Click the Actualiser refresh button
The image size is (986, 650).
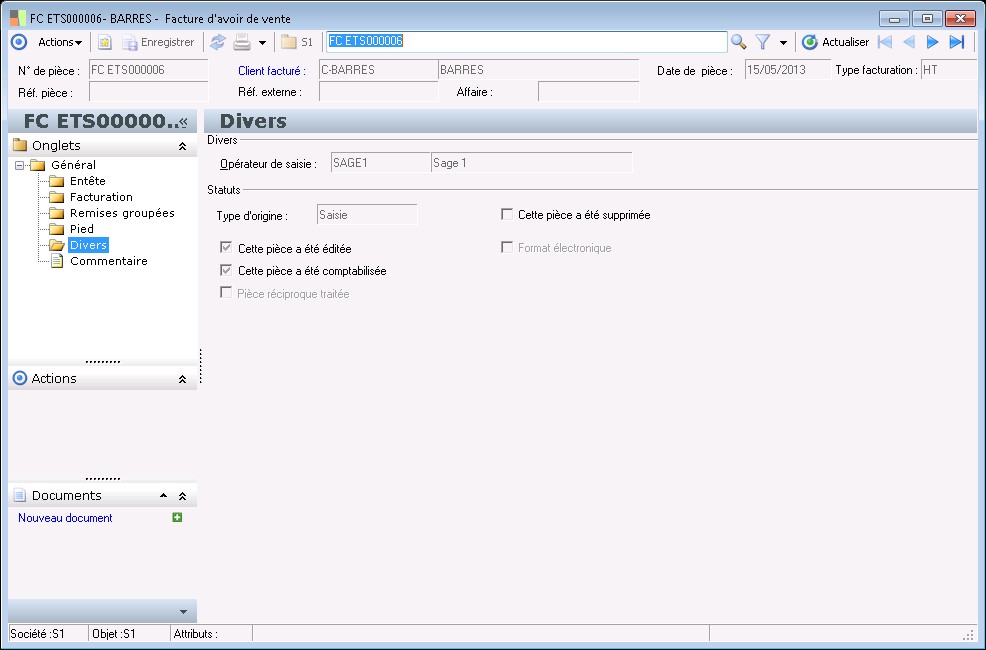[836, 42]
